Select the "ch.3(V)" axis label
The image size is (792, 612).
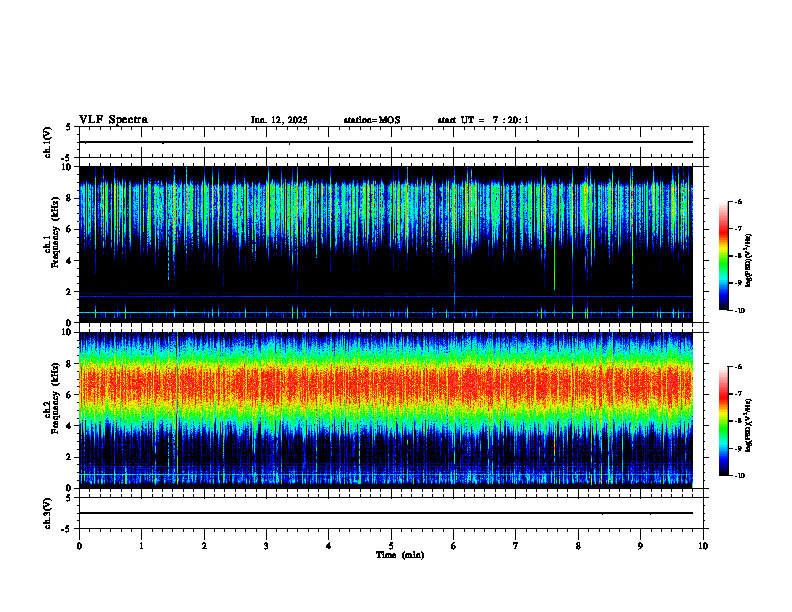(48, 513)
